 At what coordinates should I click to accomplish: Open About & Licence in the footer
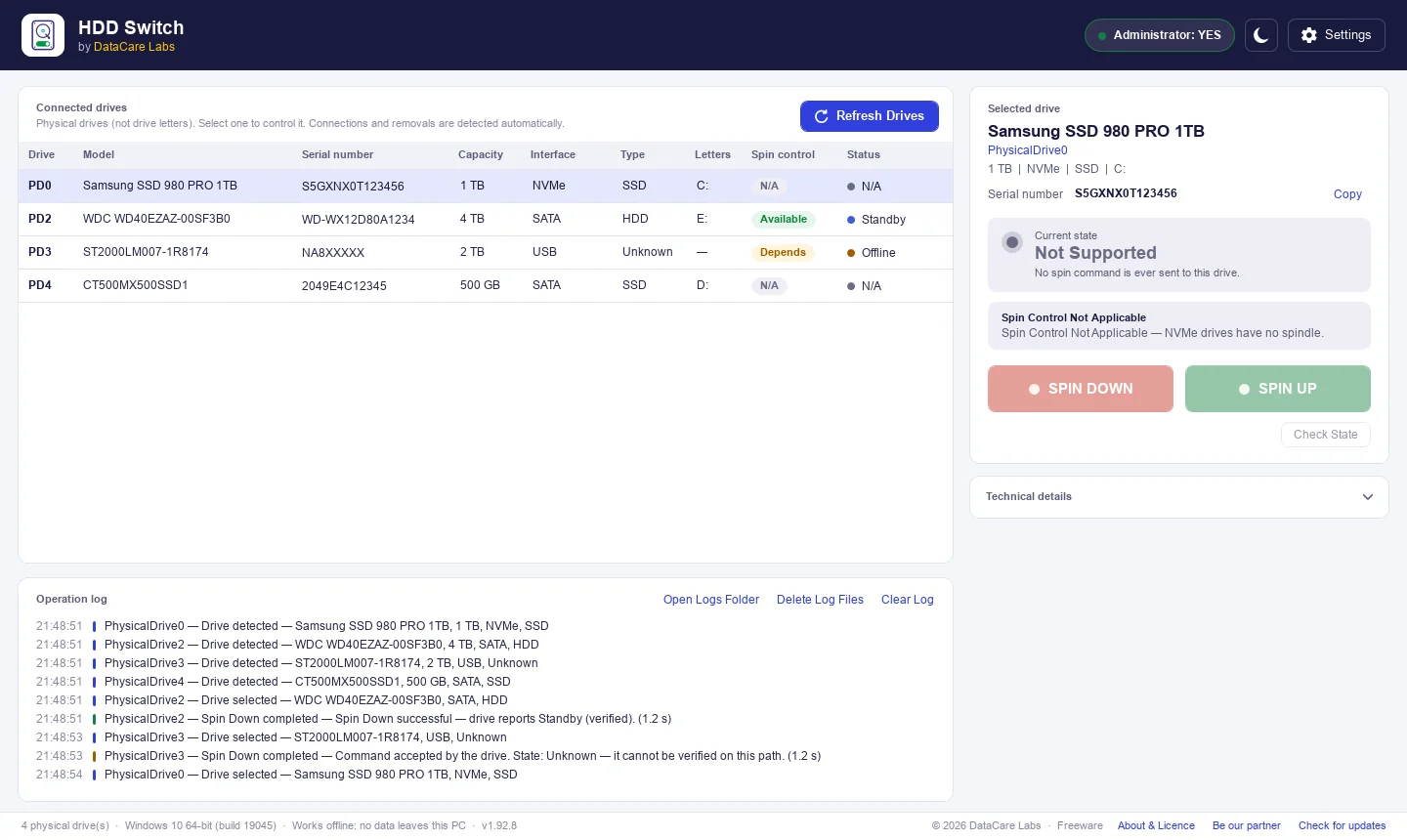pos(1156,826)
